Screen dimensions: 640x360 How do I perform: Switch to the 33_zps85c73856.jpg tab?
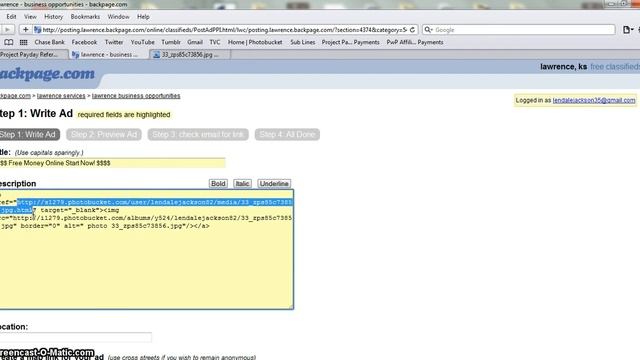(x=190, y=55)
